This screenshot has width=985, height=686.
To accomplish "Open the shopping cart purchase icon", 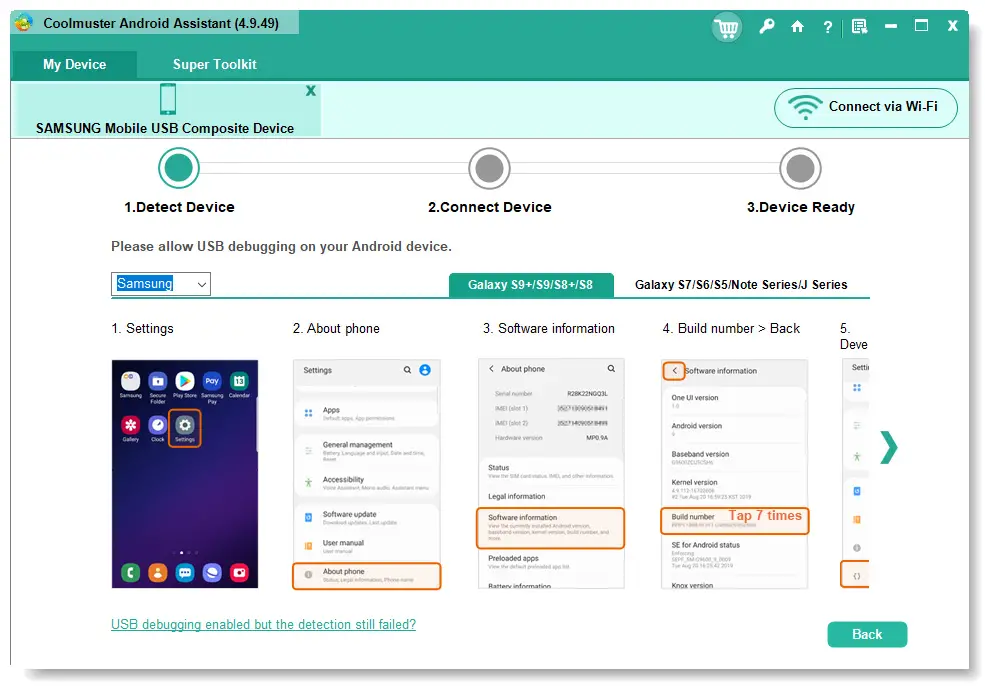I will point(726,28).
